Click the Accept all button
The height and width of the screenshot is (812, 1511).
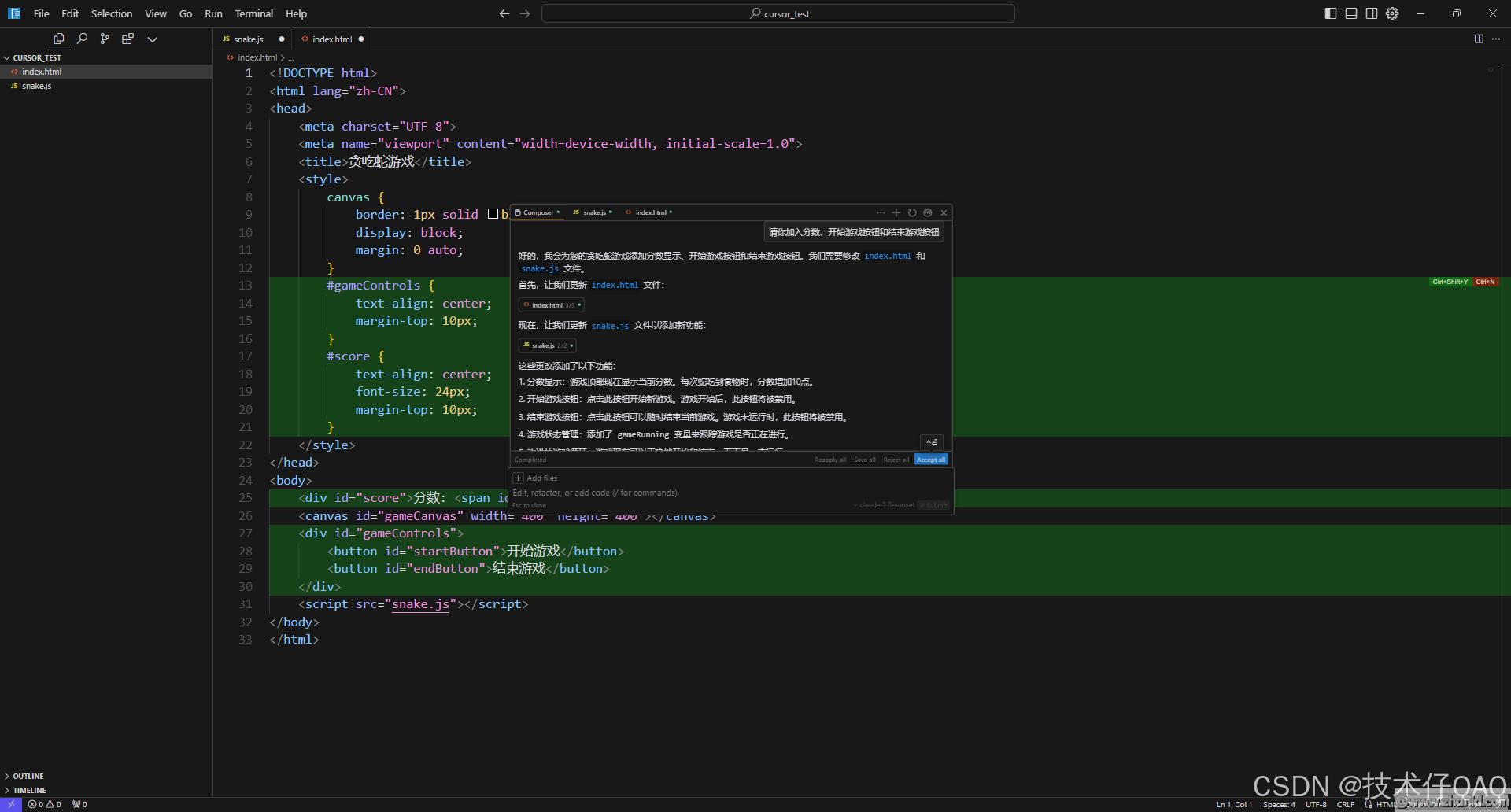coord(931,460)
